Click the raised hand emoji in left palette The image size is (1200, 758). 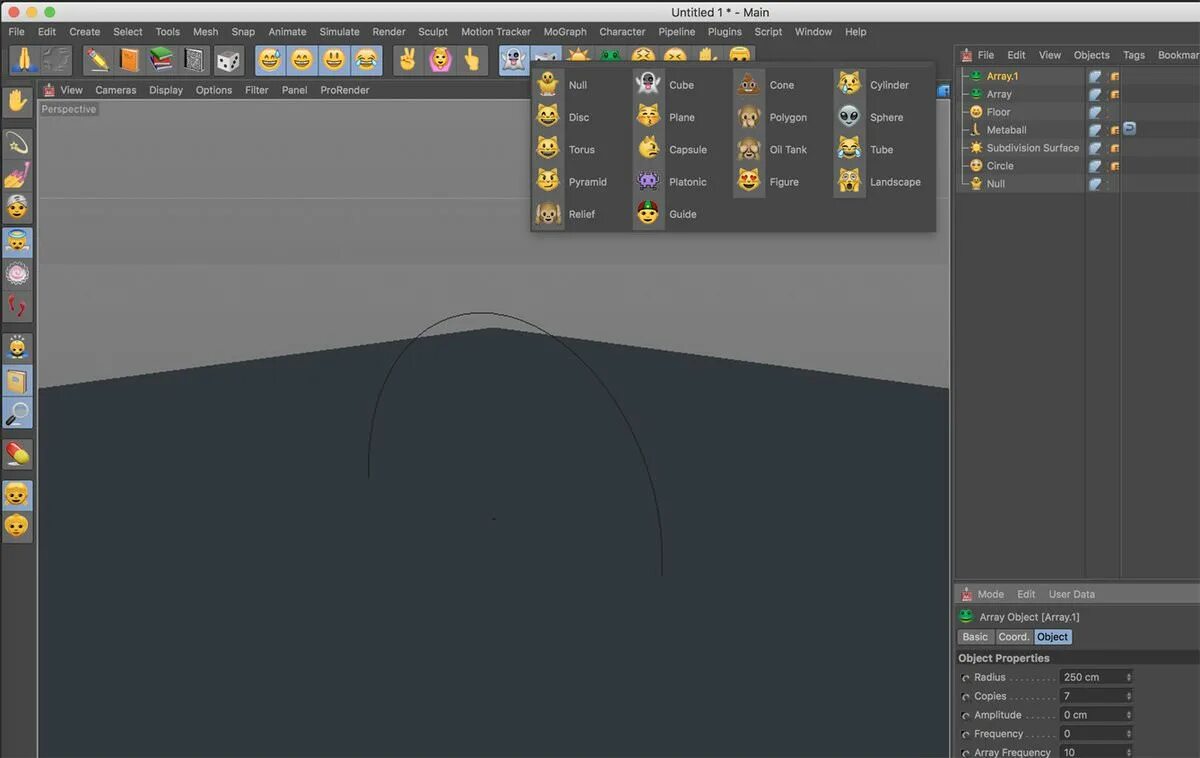(x=17, y=100)
